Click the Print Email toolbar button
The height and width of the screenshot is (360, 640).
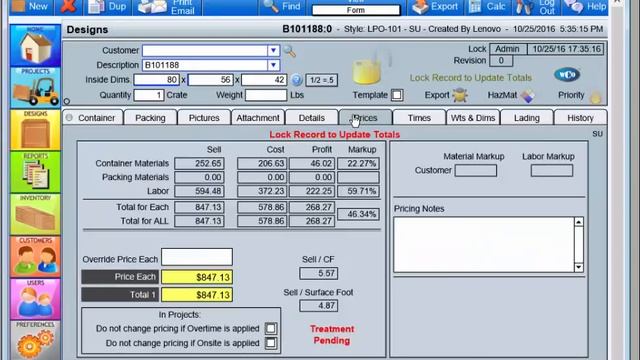click(167, 7)
